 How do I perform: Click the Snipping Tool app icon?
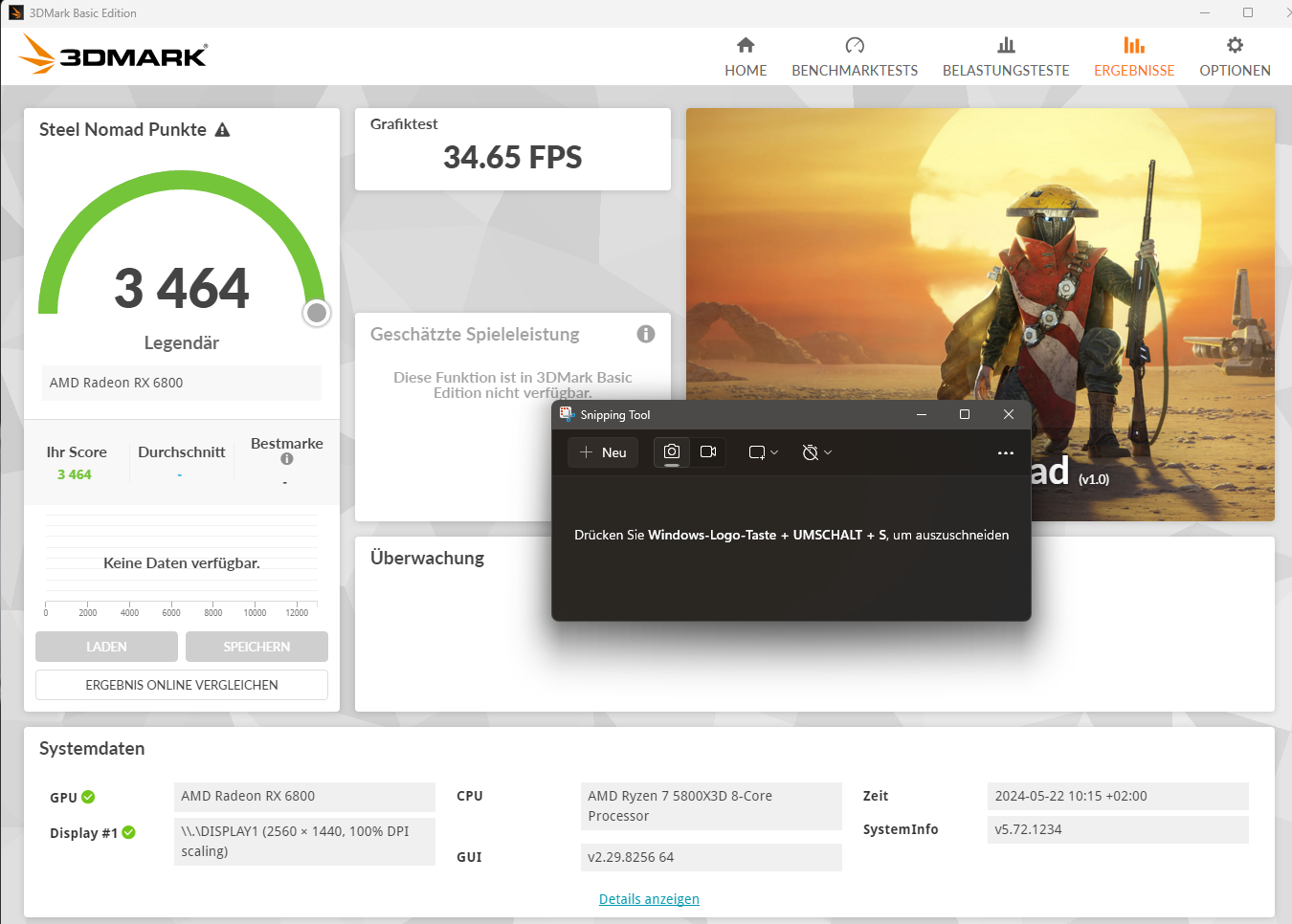567,414
